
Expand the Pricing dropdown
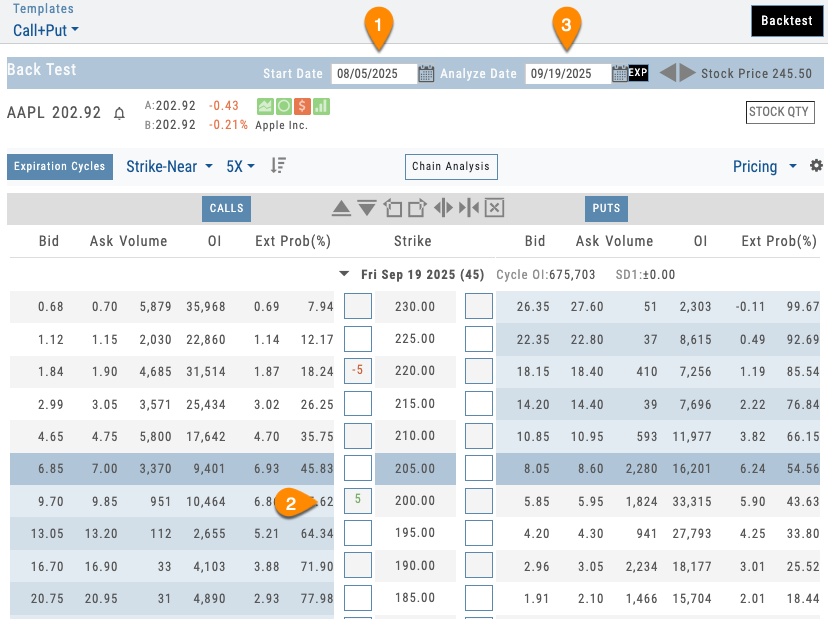tap(764, 166)
